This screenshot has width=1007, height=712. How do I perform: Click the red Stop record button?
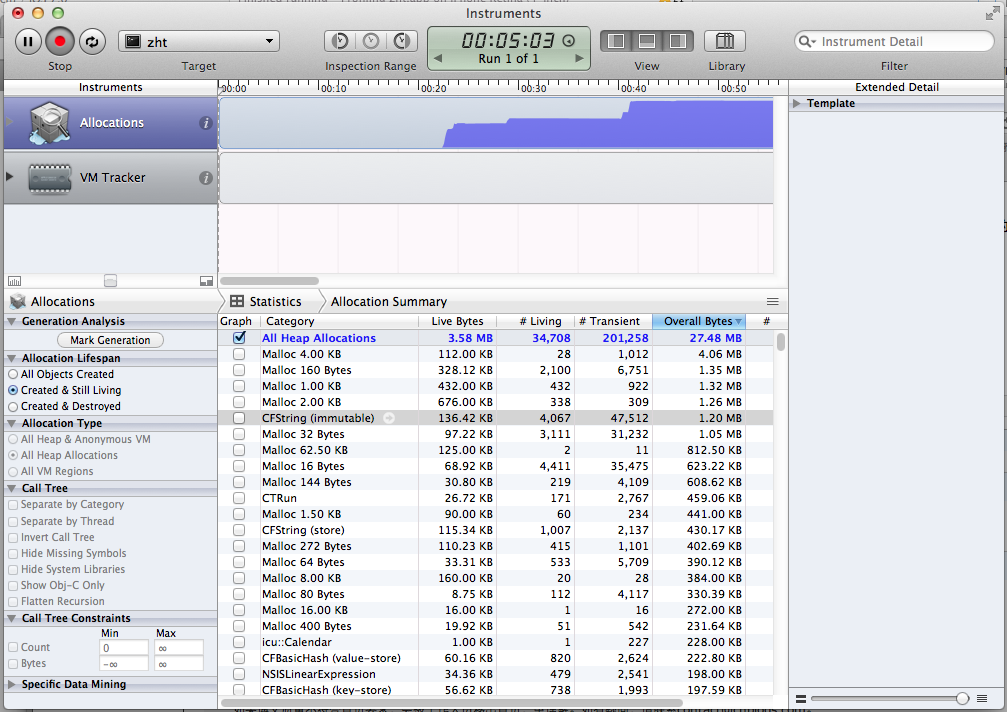(60, 42)
